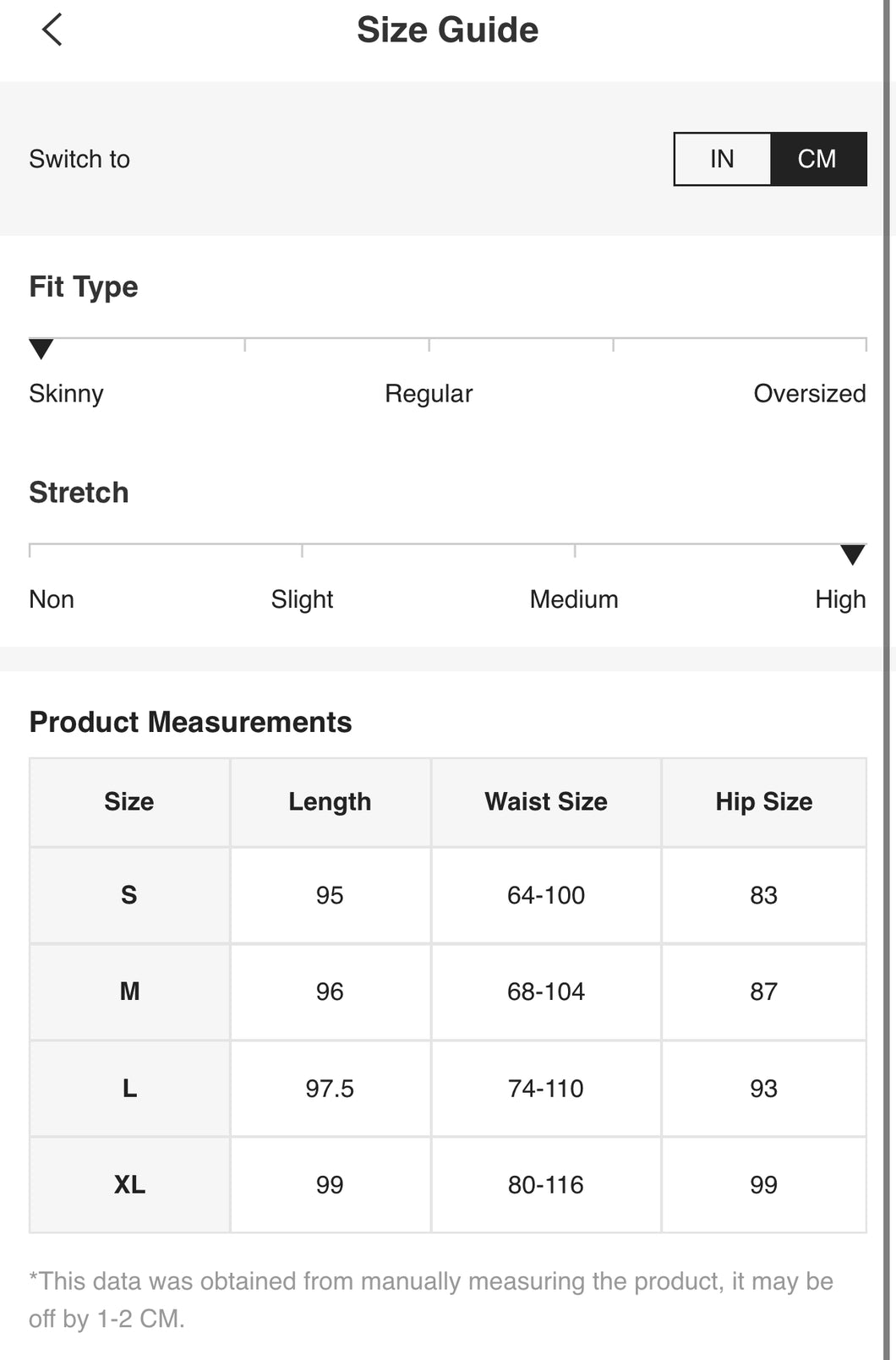Click the Slight stretch label
Image resolution: width=896 pixels, height=1360 pixels.
tap(302, 599)
